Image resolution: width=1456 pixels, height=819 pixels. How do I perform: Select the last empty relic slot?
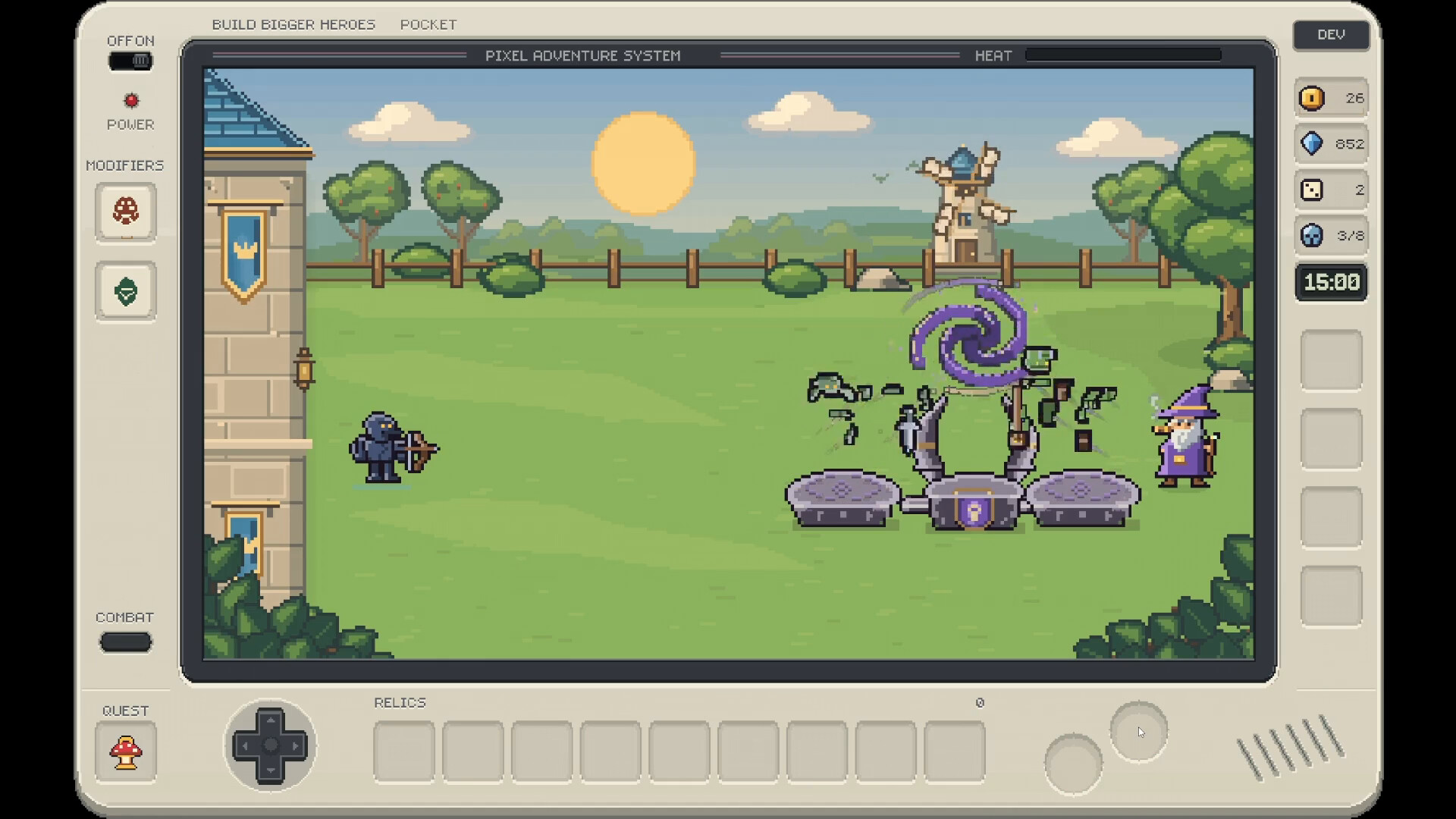(955, 752)
